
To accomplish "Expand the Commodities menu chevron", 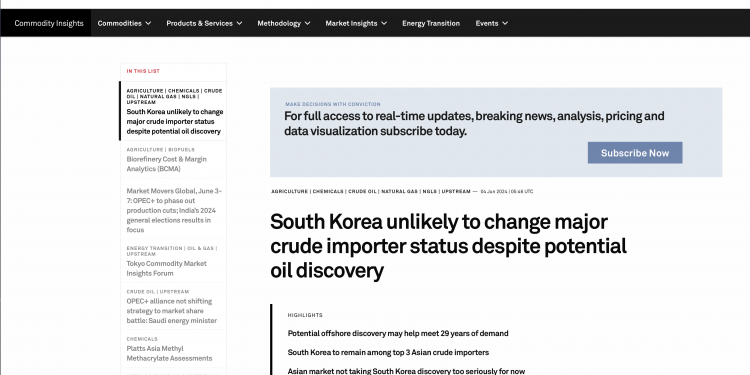I will point(148,23).
